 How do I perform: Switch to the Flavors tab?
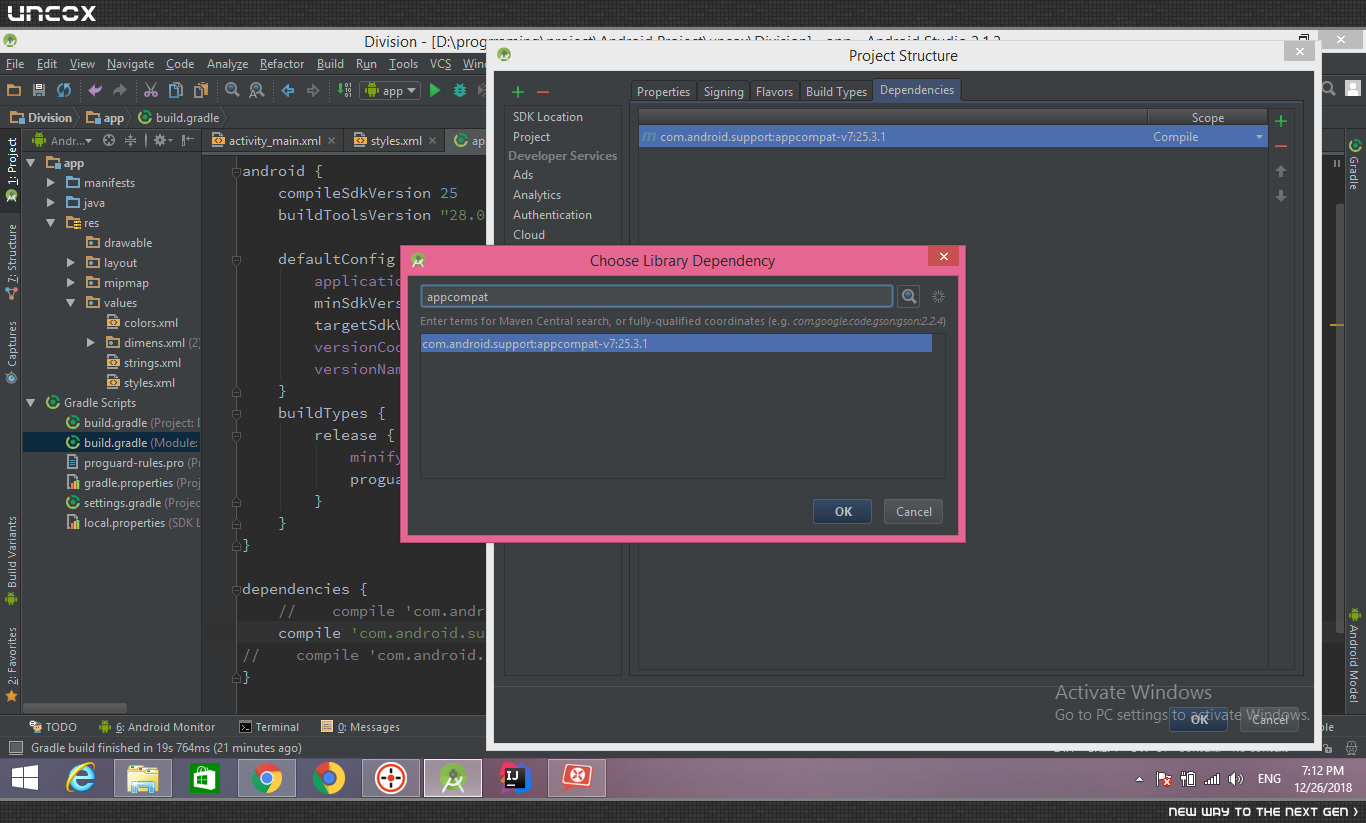774,92
